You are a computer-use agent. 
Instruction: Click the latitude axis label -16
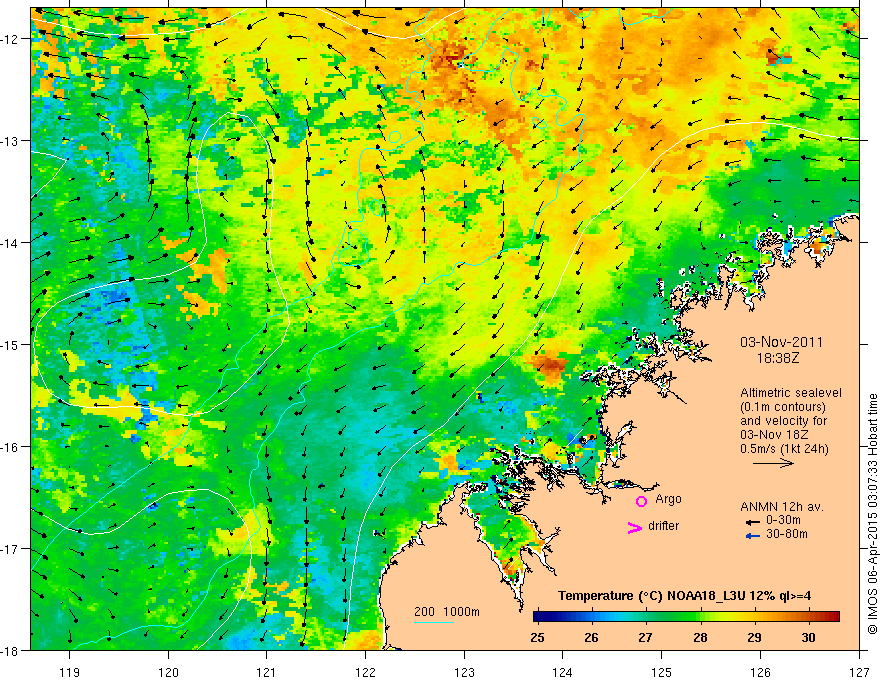[x=10, y=447]
